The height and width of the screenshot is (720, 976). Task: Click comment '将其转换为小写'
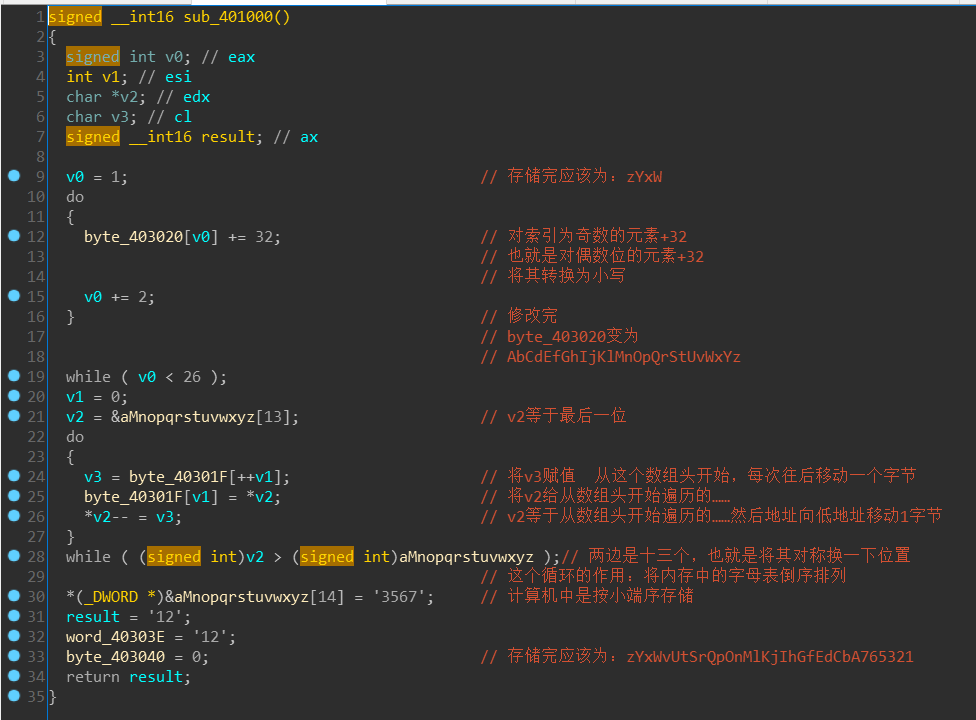tap(553, 276)
